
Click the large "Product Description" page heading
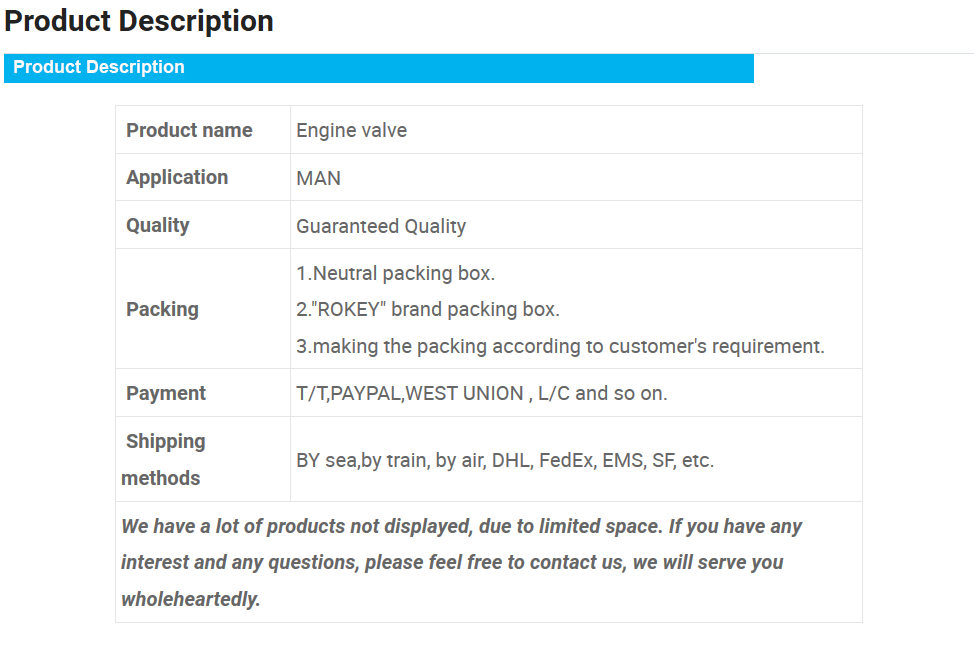tap(139, 21)
